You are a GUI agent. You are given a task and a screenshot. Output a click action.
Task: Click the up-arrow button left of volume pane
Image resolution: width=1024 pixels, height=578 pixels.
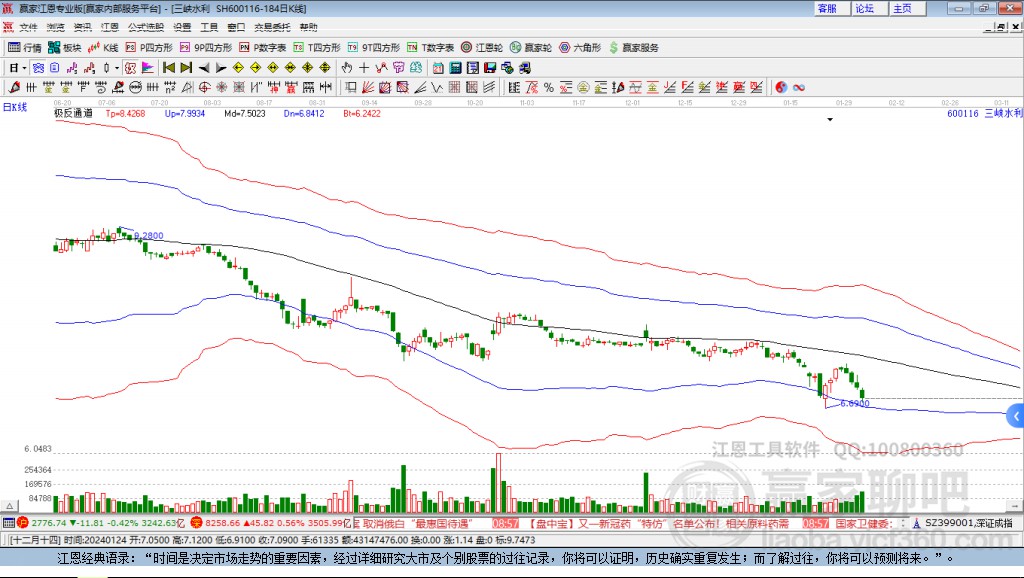point(9,506)
